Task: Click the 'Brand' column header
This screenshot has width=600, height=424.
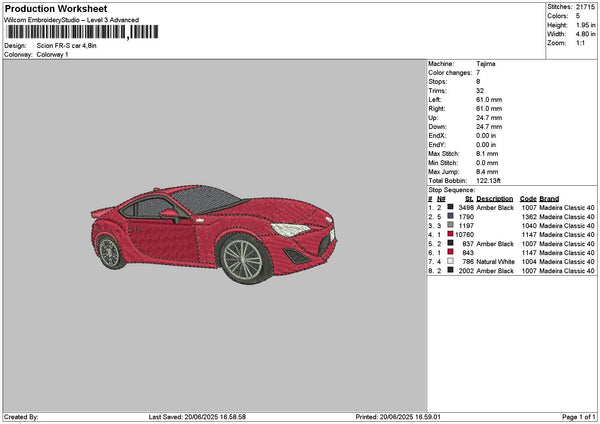Action: click(549, 199)
